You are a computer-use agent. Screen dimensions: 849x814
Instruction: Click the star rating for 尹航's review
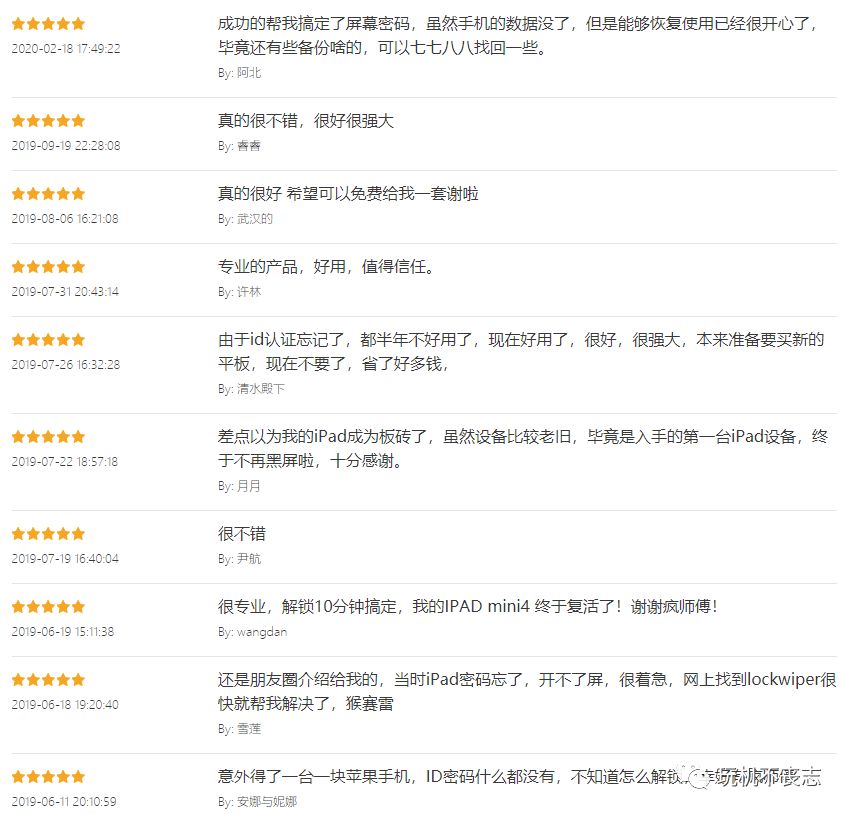click(48, 534)
